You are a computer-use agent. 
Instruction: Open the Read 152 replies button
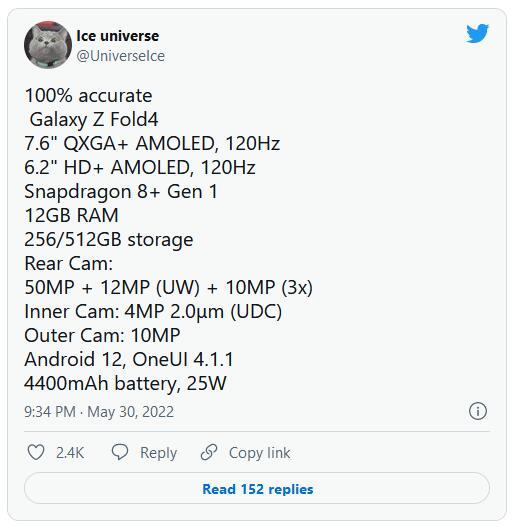pyautogui.click(x=257, y=488)
